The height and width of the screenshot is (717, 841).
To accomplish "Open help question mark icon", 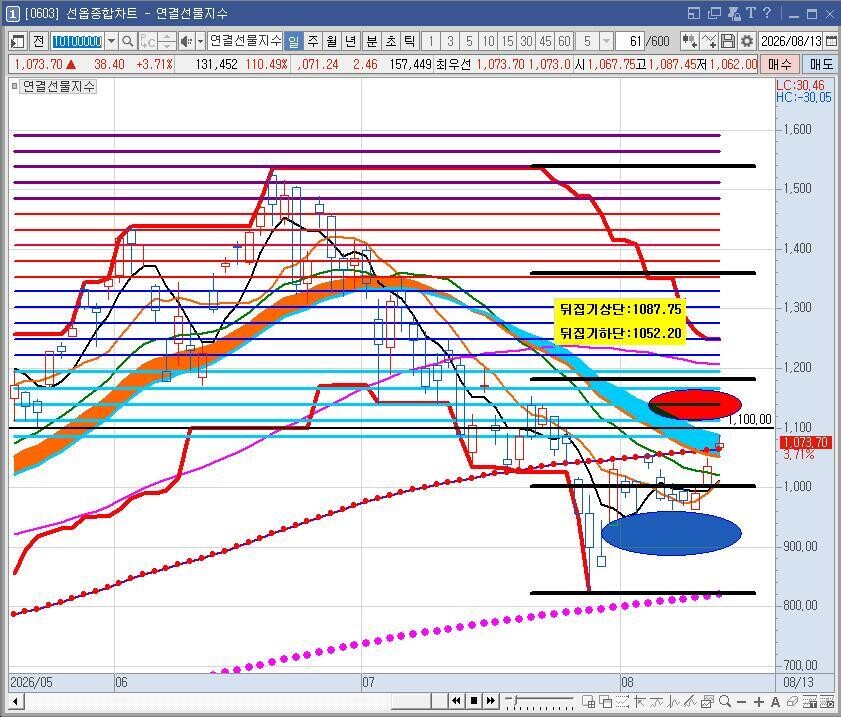I will point(767,13).
